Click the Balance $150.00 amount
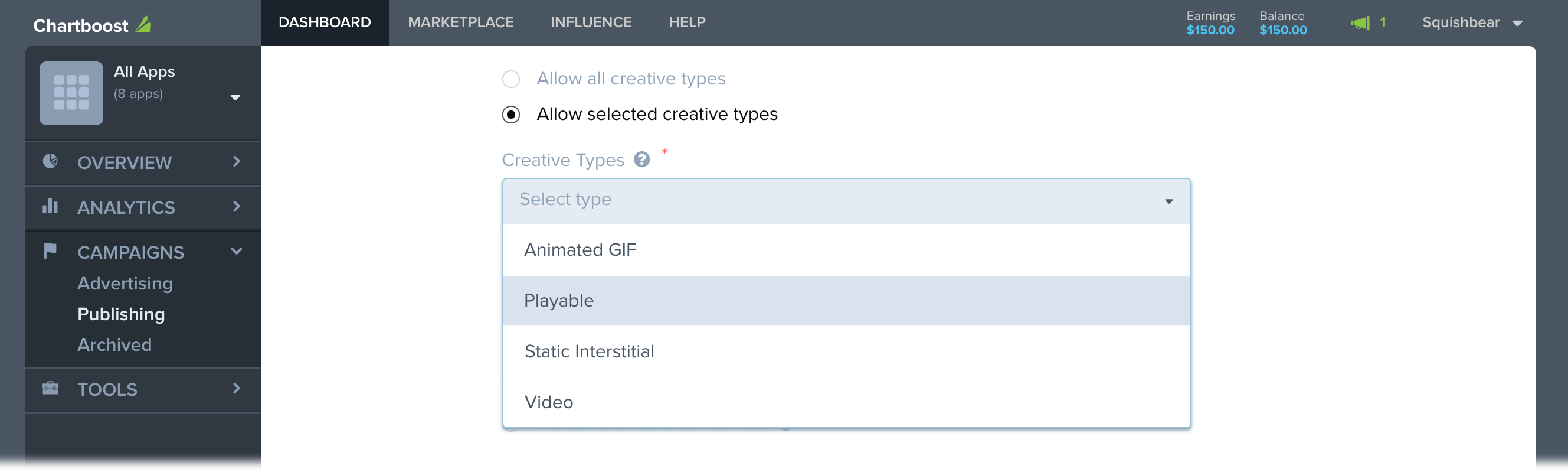Screen dimensions: 1568x472 [x=1283, y=30]
